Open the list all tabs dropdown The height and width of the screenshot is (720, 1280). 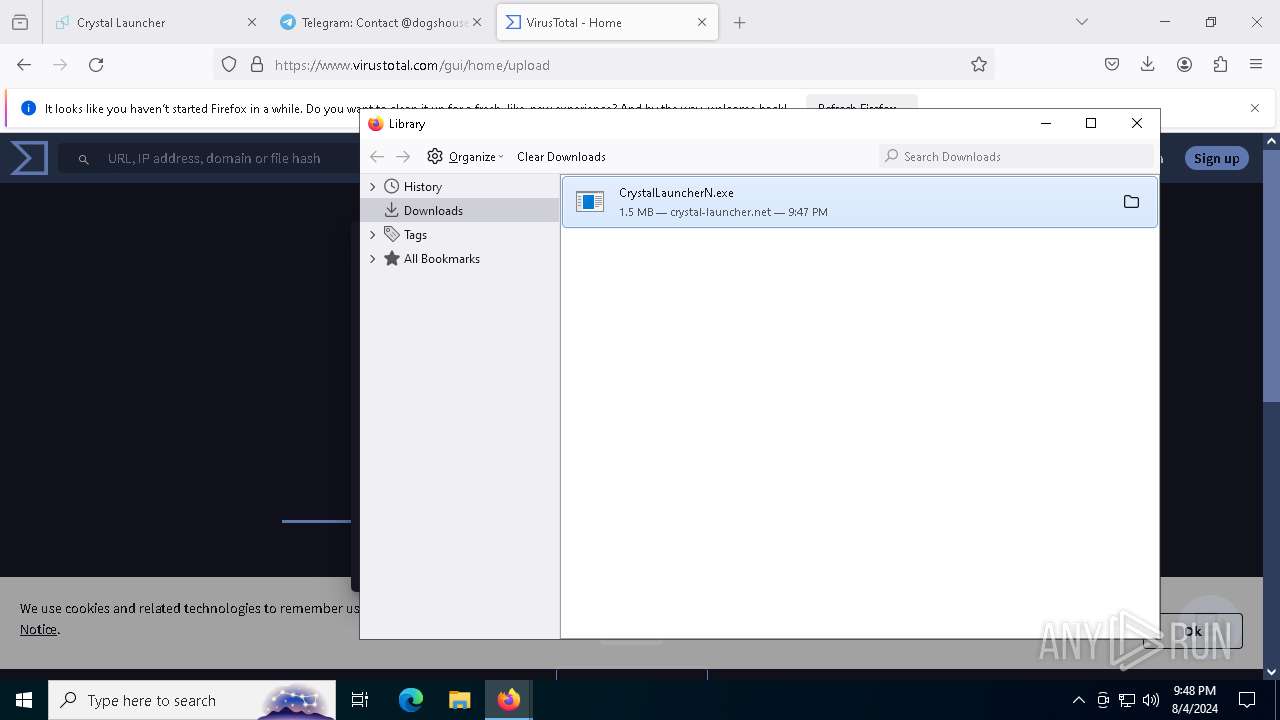1082,22
